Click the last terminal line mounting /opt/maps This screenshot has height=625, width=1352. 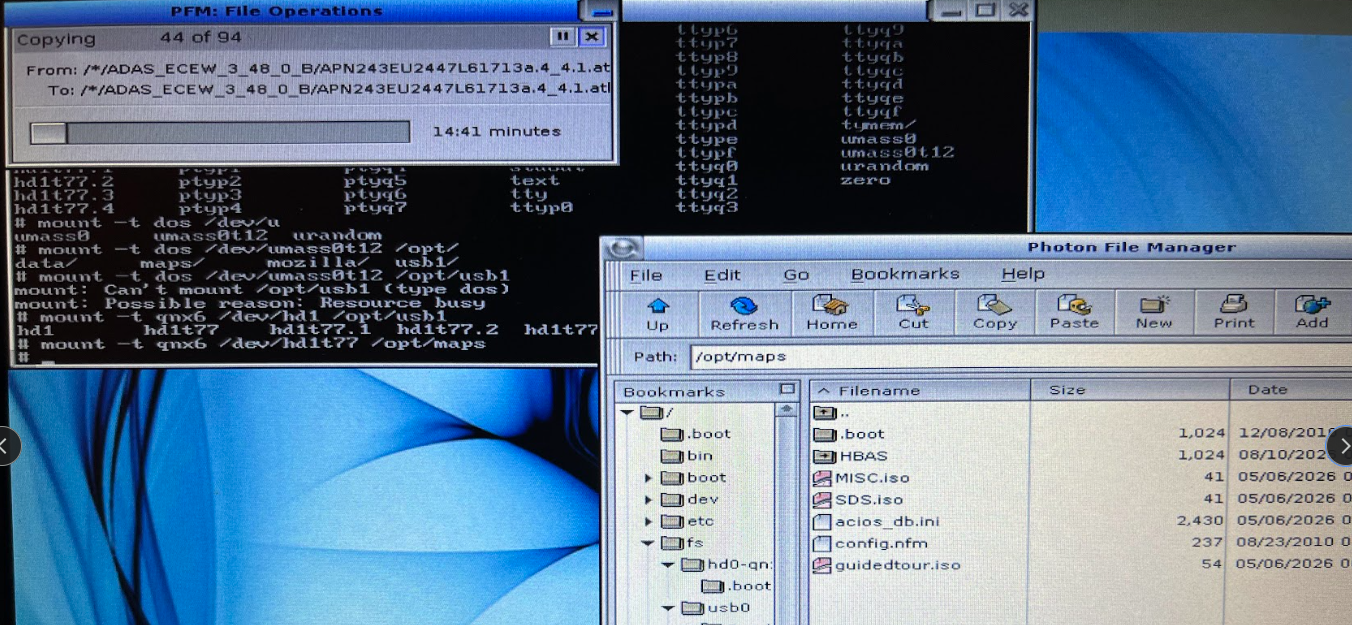click(x=250, y=343)
